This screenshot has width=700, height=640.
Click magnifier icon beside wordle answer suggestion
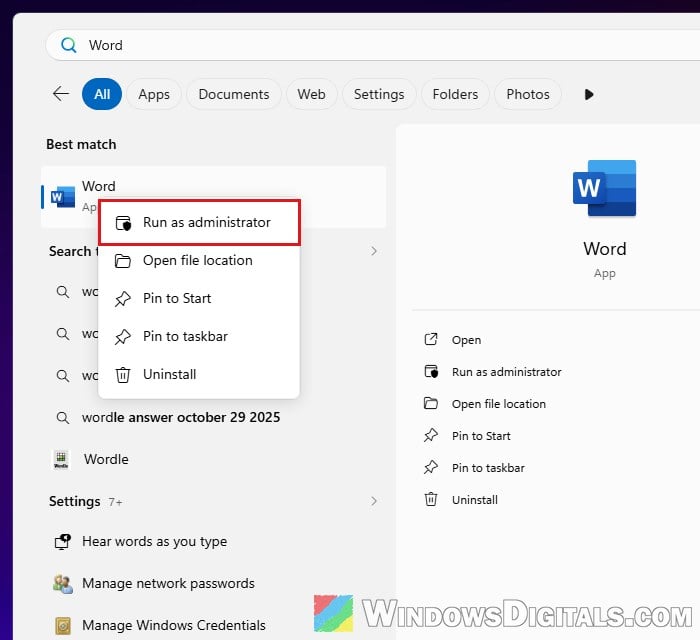click(x=63, y=418)
